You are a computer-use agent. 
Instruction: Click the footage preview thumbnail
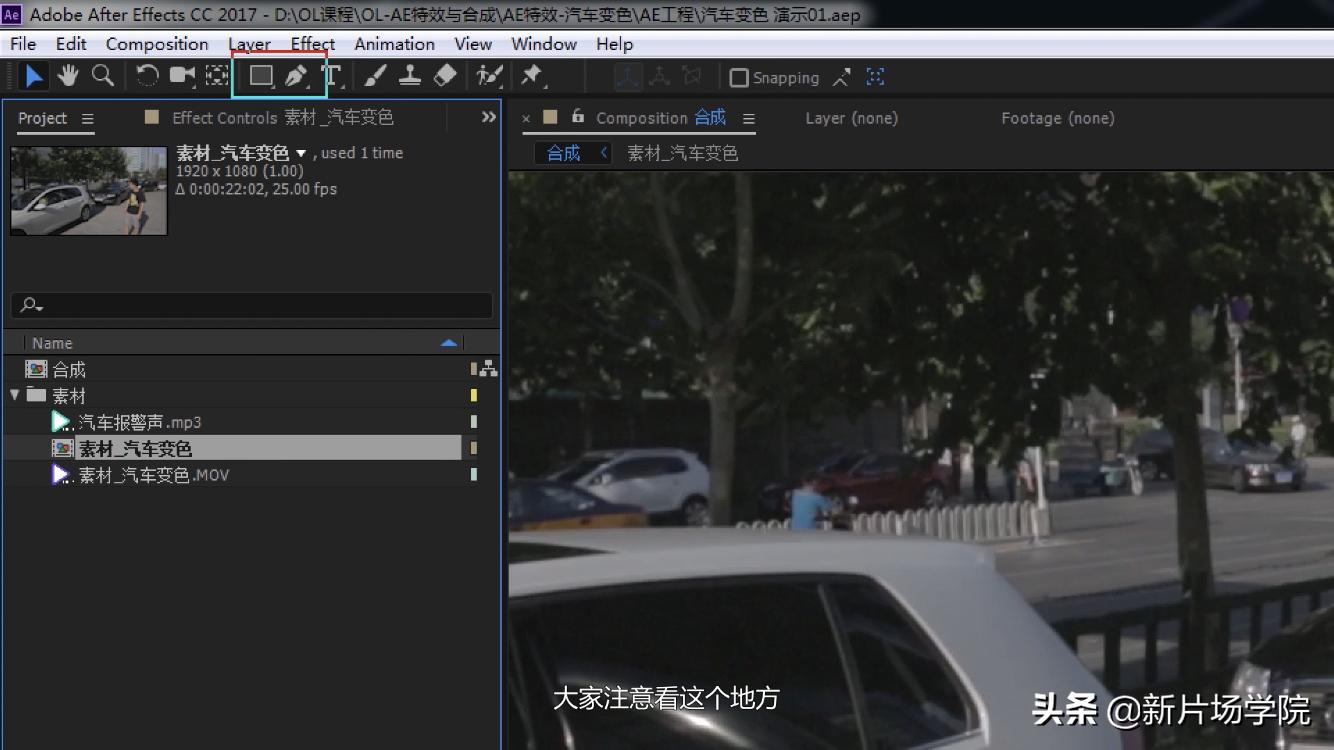click(88, 190)
